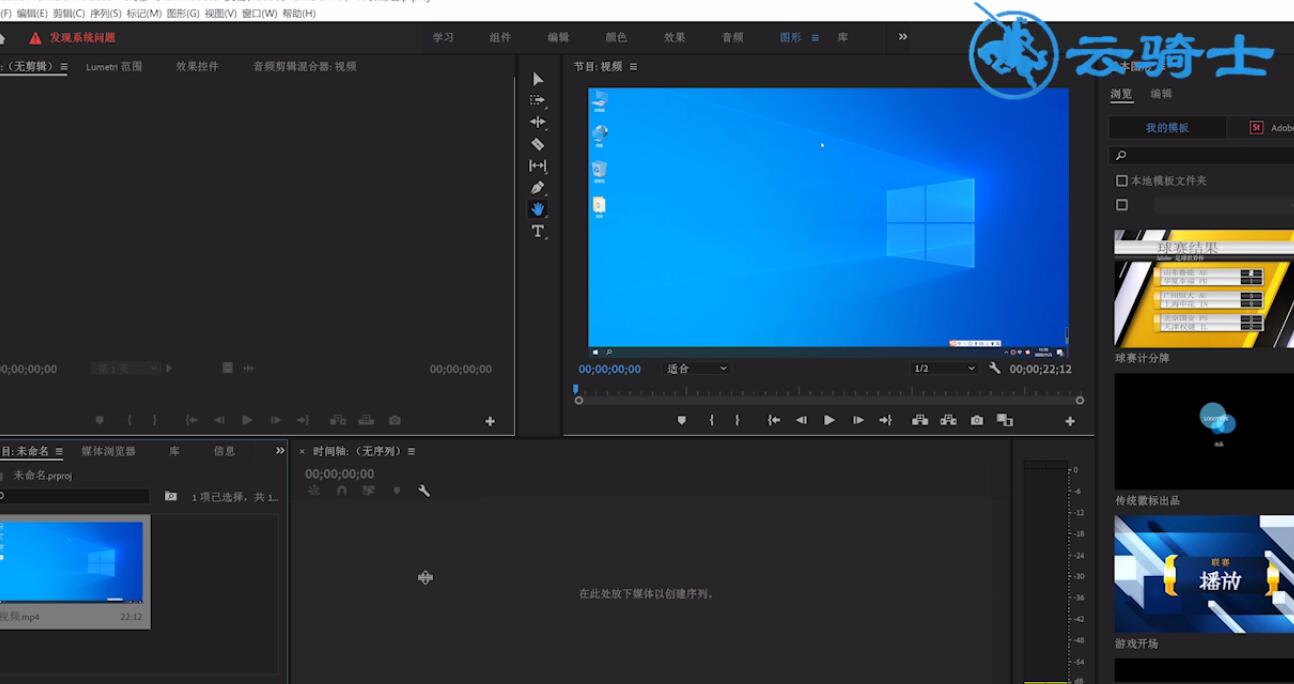Step back one frame in Program monitor
Image resolution: width=1294 pixels, height=684 pixels.
[x=801, y=421]
